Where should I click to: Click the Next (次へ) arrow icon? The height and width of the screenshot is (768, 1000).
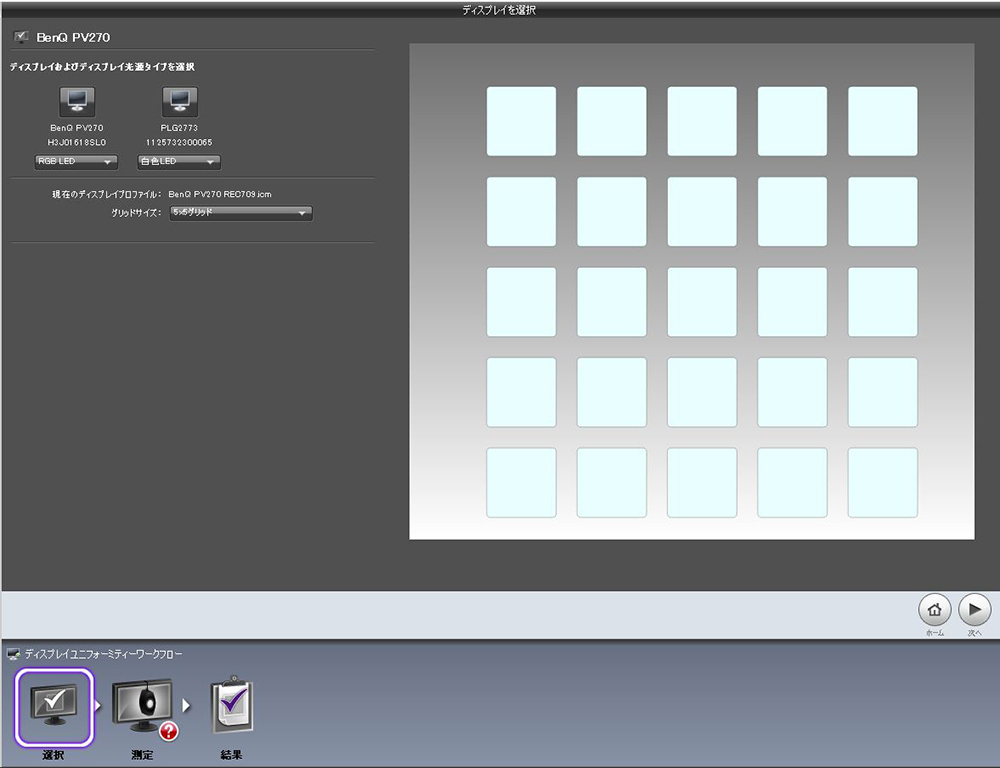[974, 610]
